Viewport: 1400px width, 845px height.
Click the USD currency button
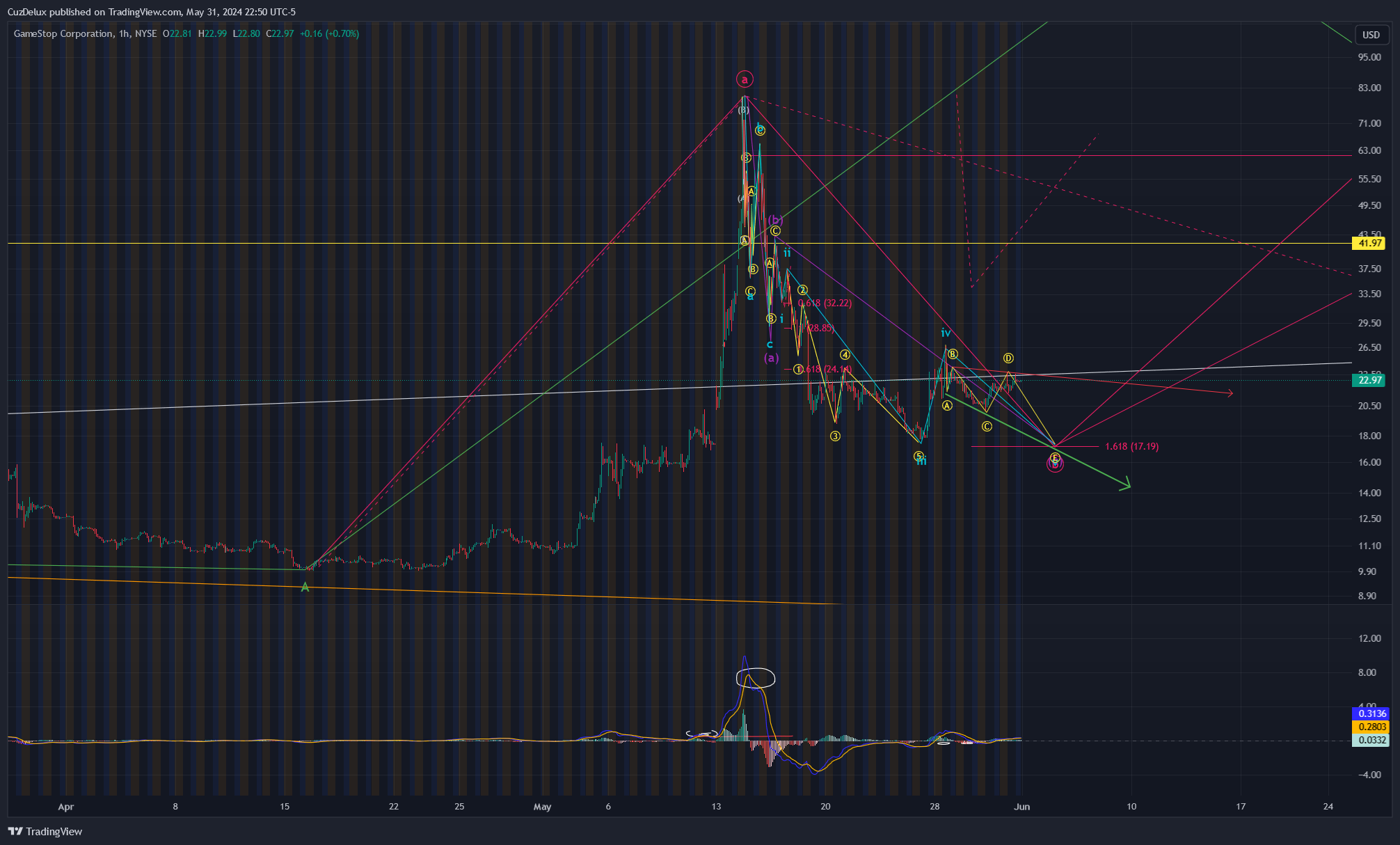coord(1371,35)
